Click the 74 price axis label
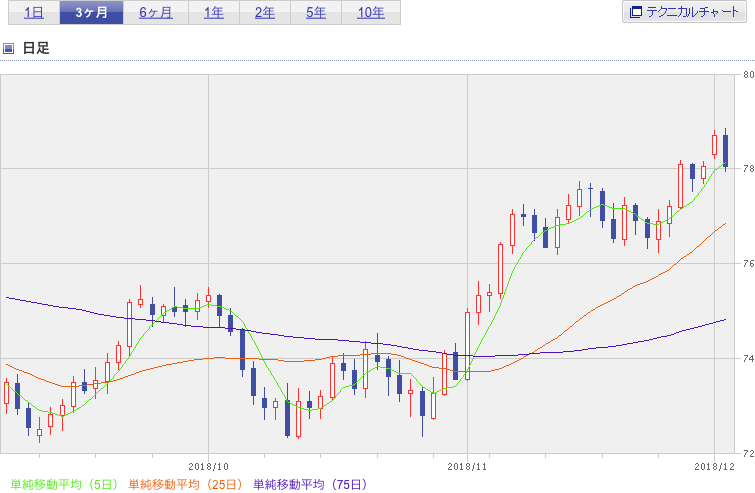 click(x=749, y=358)
